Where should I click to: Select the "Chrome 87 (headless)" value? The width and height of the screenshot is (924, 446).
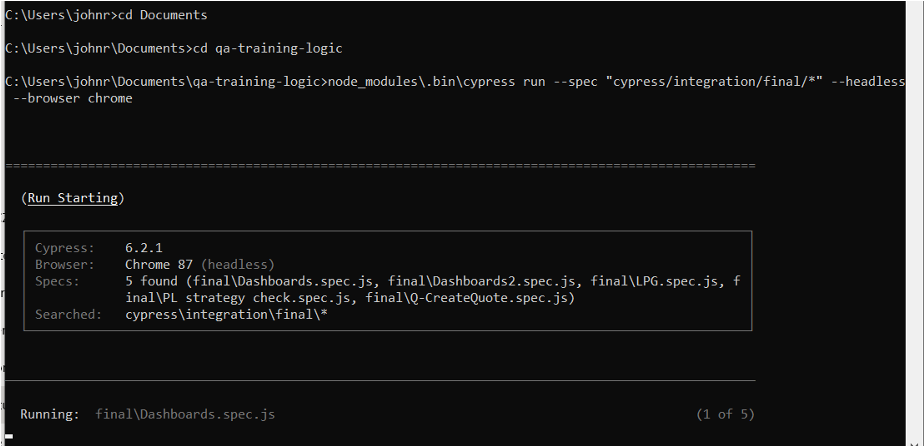[200, 265]
